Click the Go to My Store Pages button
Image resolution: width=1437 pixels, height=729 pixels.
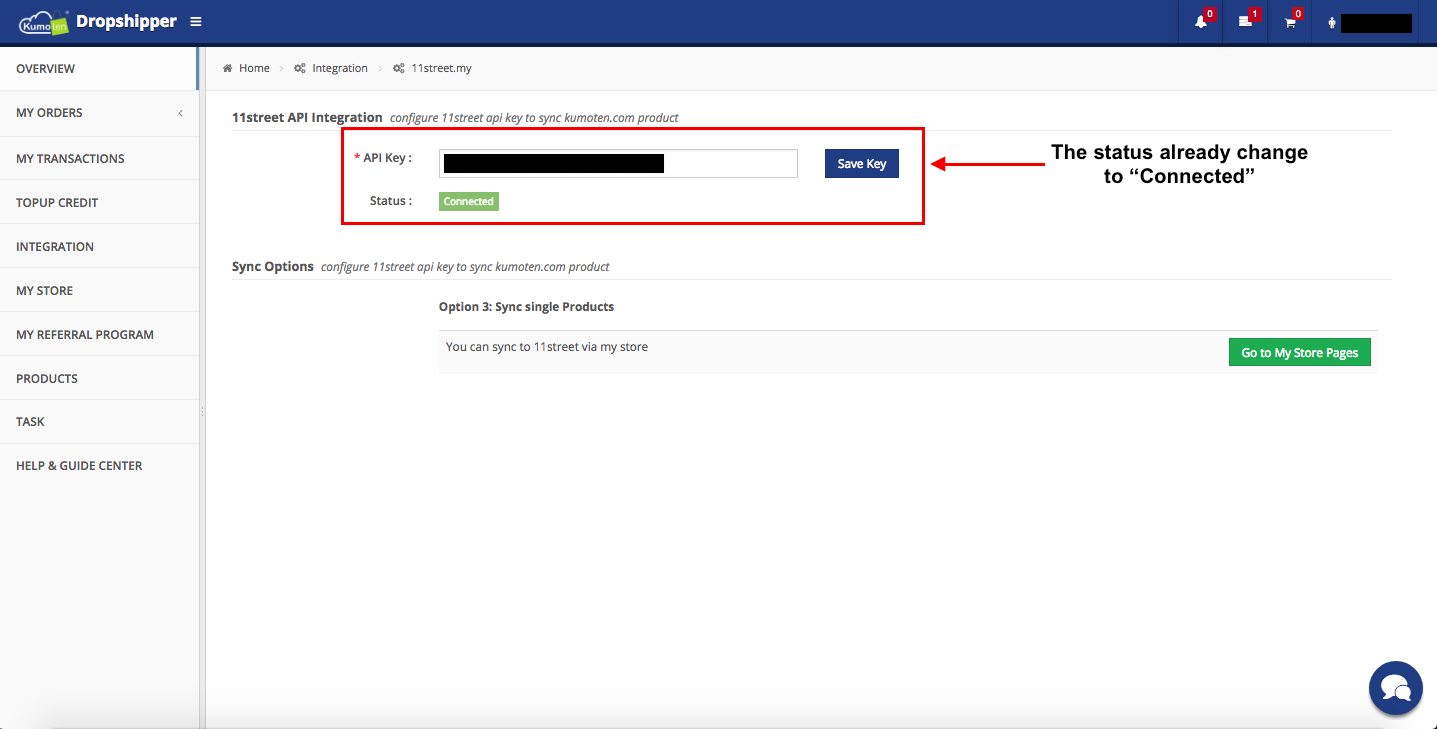click(1300, 352)
